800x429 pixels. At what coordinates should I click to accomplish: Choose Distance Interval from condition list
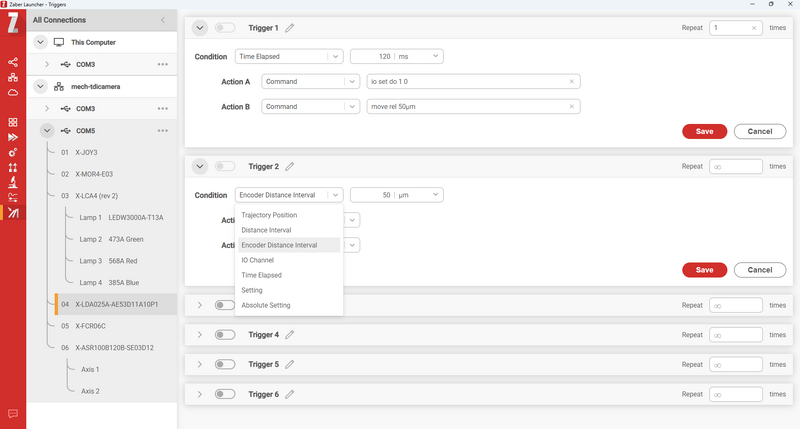click(289, 230)
